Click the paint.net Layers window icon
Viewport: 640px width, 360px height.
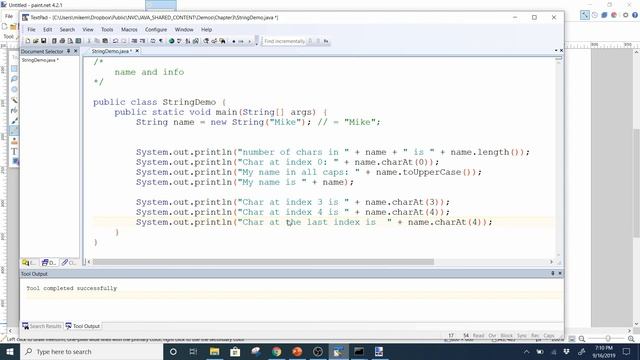604,15
